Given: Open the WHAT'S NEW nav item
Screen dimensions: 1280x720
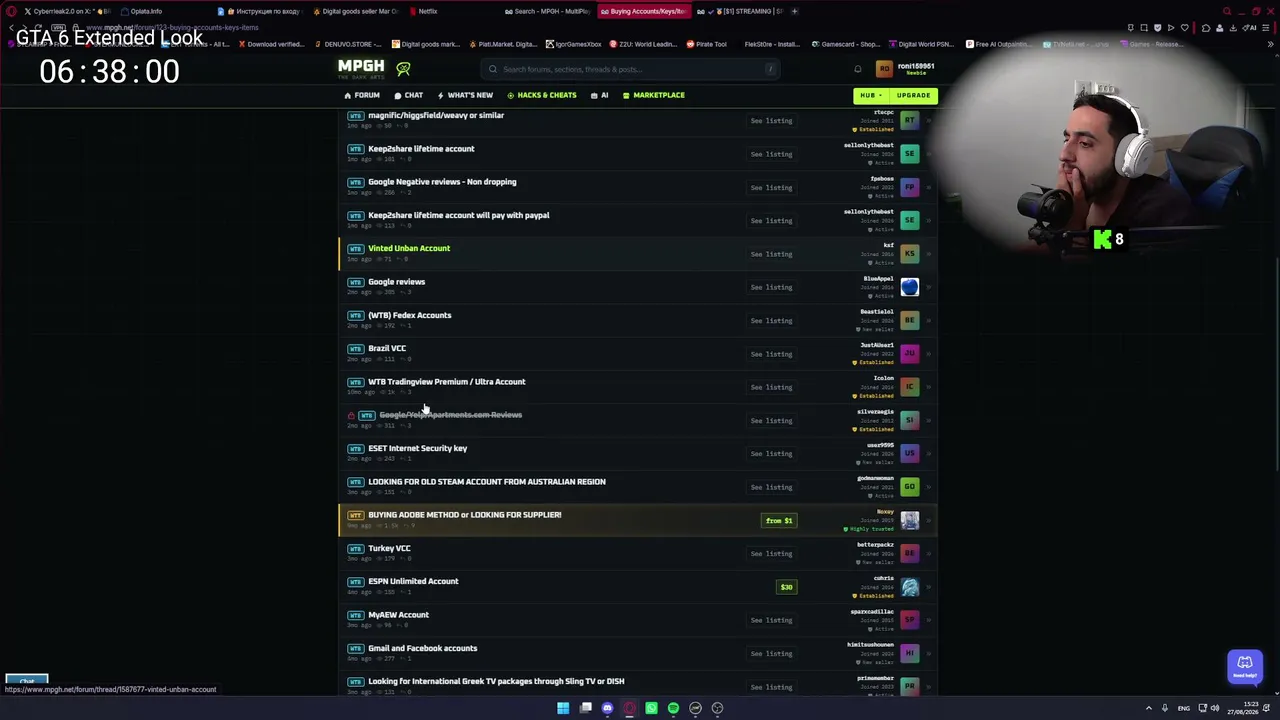Looking at the screenshot, I should [x=464, y=96].
